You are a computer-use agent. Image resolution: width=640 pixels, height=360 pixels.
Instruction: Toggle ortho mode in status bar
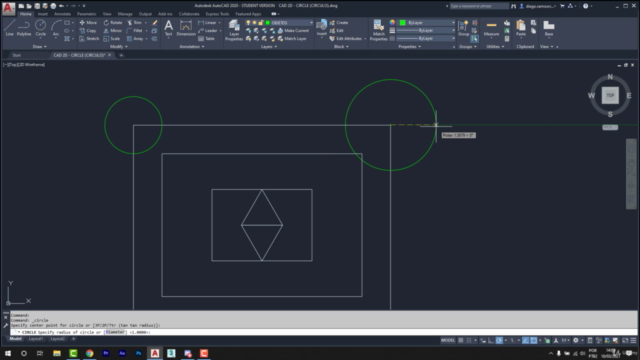tap(491, 340)
